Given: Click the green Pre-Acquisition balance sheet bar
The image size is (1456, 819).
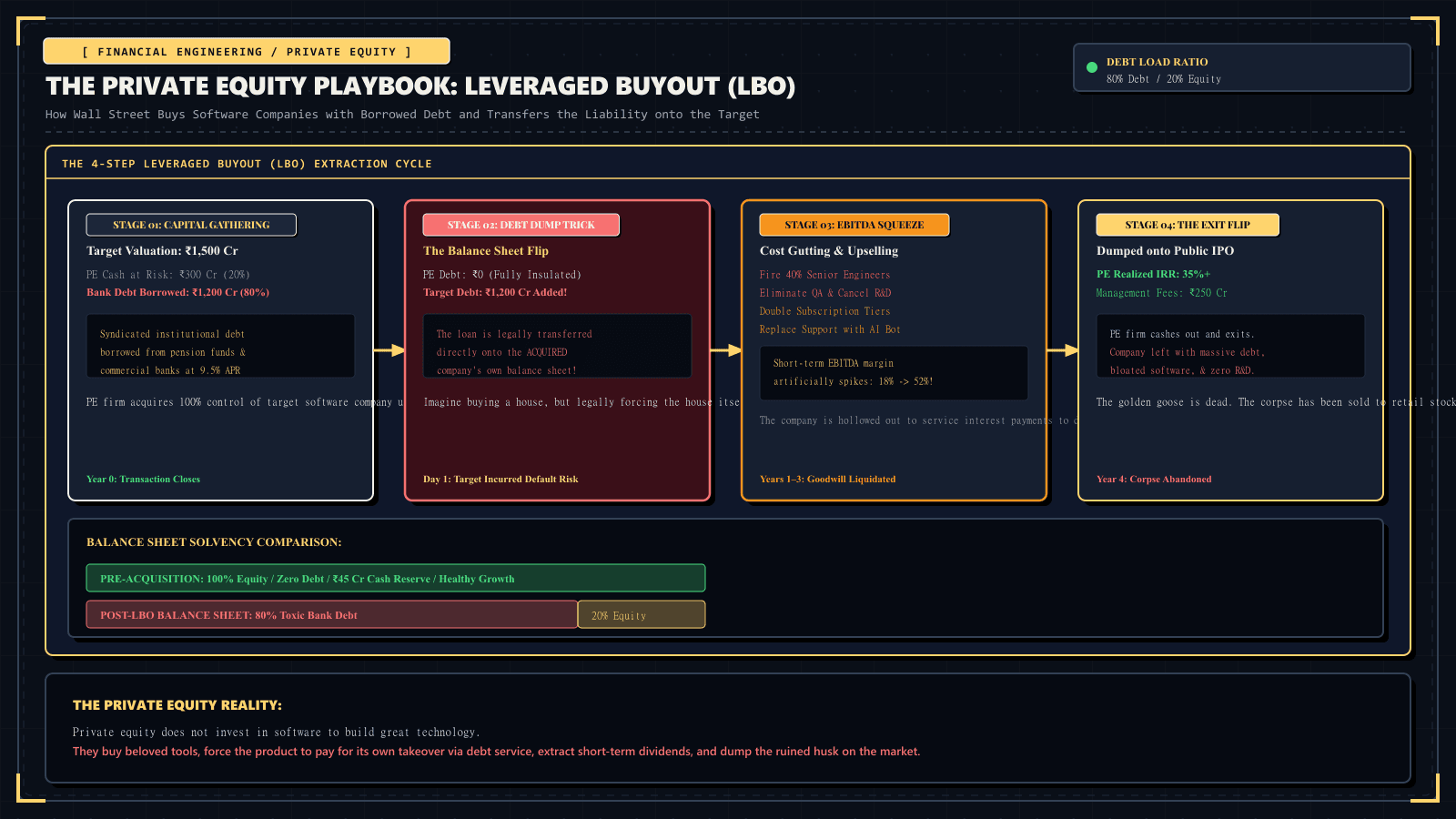Looking at the screenshot, I should coord(396,578).
